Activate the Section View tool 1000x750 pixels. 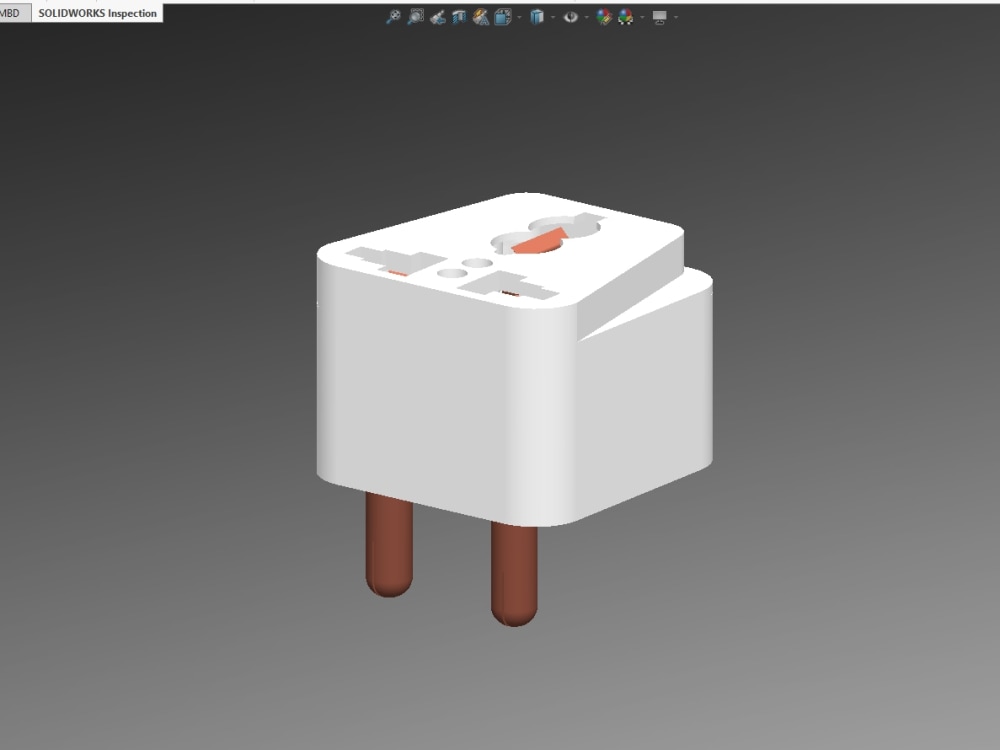point(457,16)
